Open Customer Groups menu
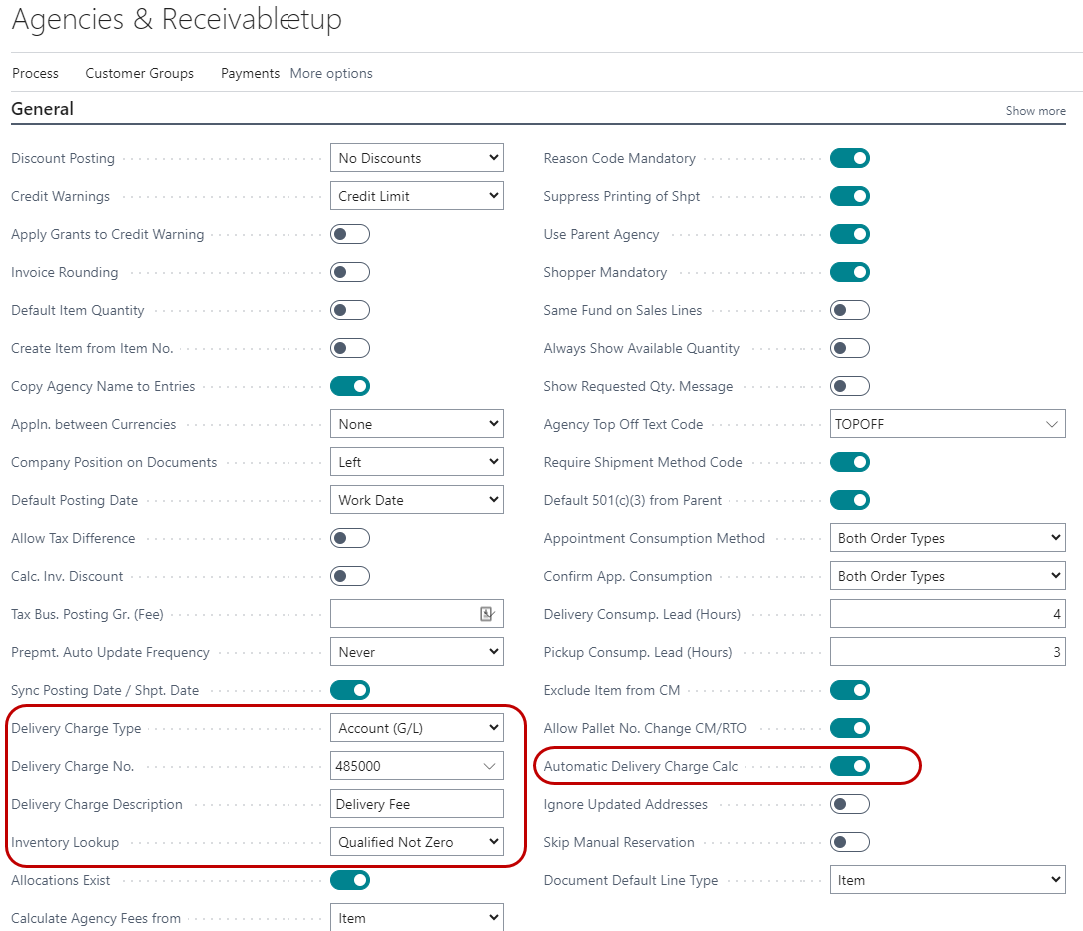 coord(140,73)
